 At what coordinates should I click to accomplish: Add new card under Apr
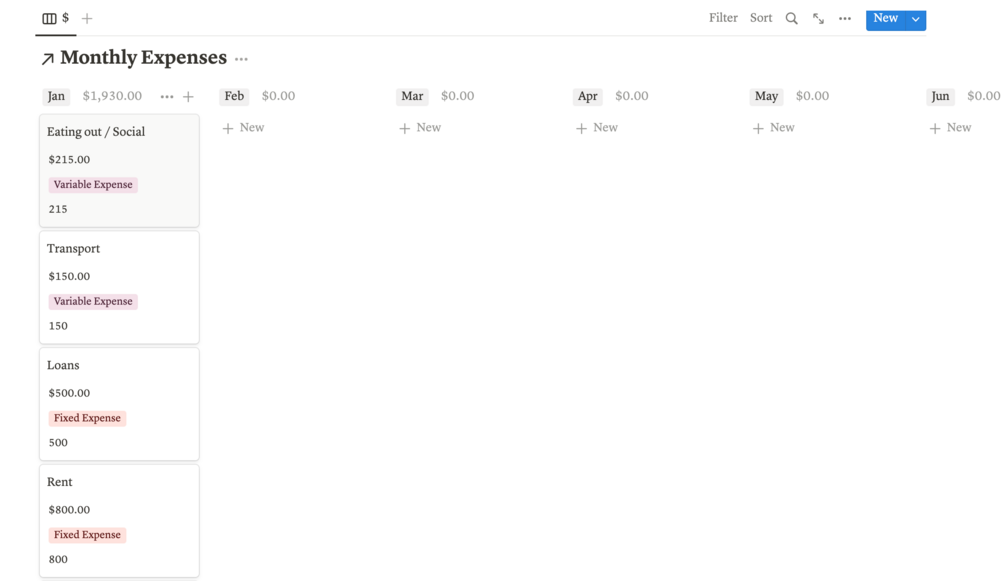click(597, 128)
